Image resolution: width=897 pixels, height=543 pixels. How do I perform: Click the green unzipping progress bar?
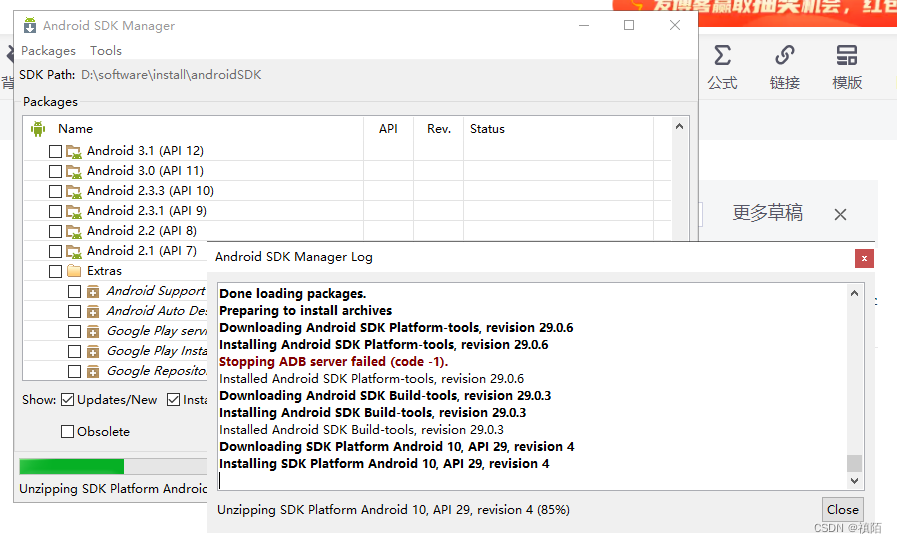tap(72, 466)
